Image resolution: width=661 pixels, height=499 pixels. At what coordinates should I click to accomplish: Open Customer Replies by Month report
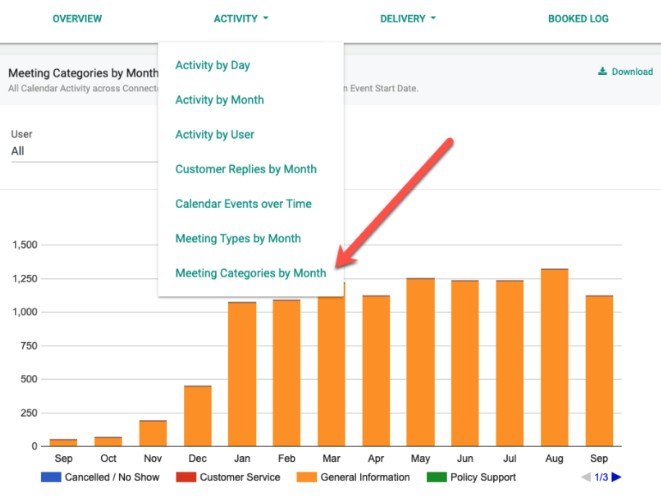point(245,169)
